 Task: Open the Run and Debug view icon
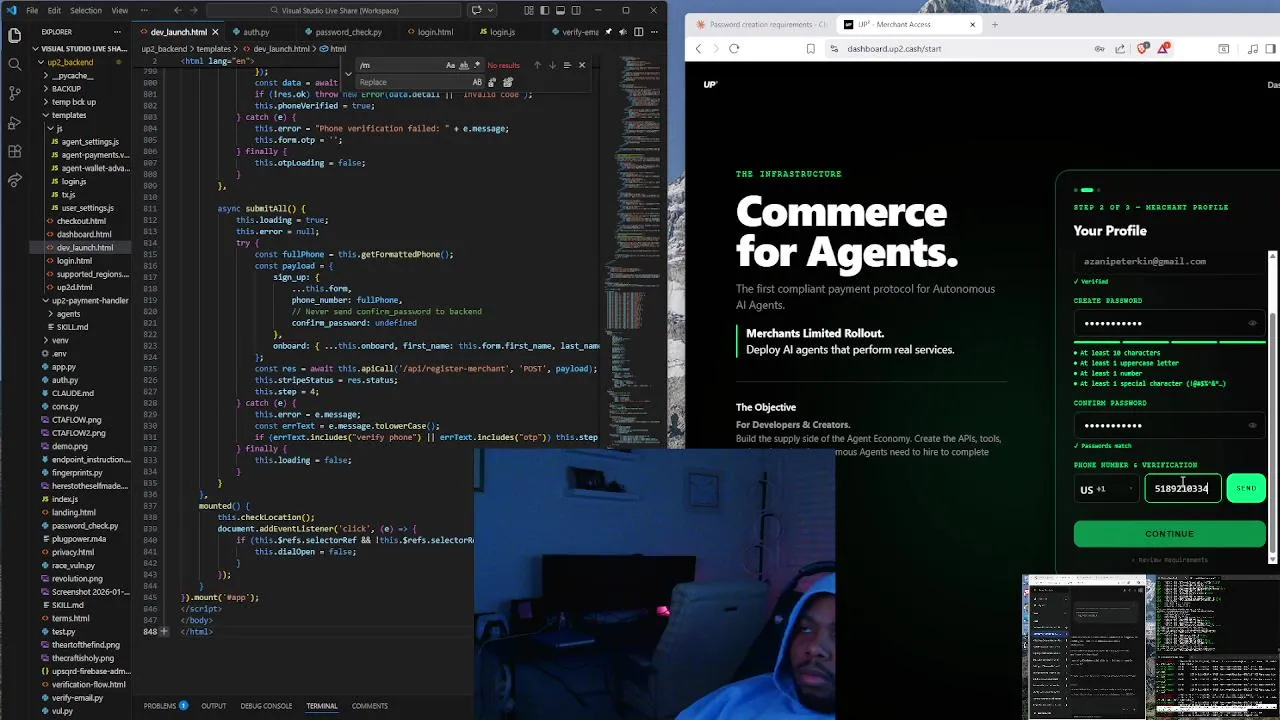tap(14, 122)
